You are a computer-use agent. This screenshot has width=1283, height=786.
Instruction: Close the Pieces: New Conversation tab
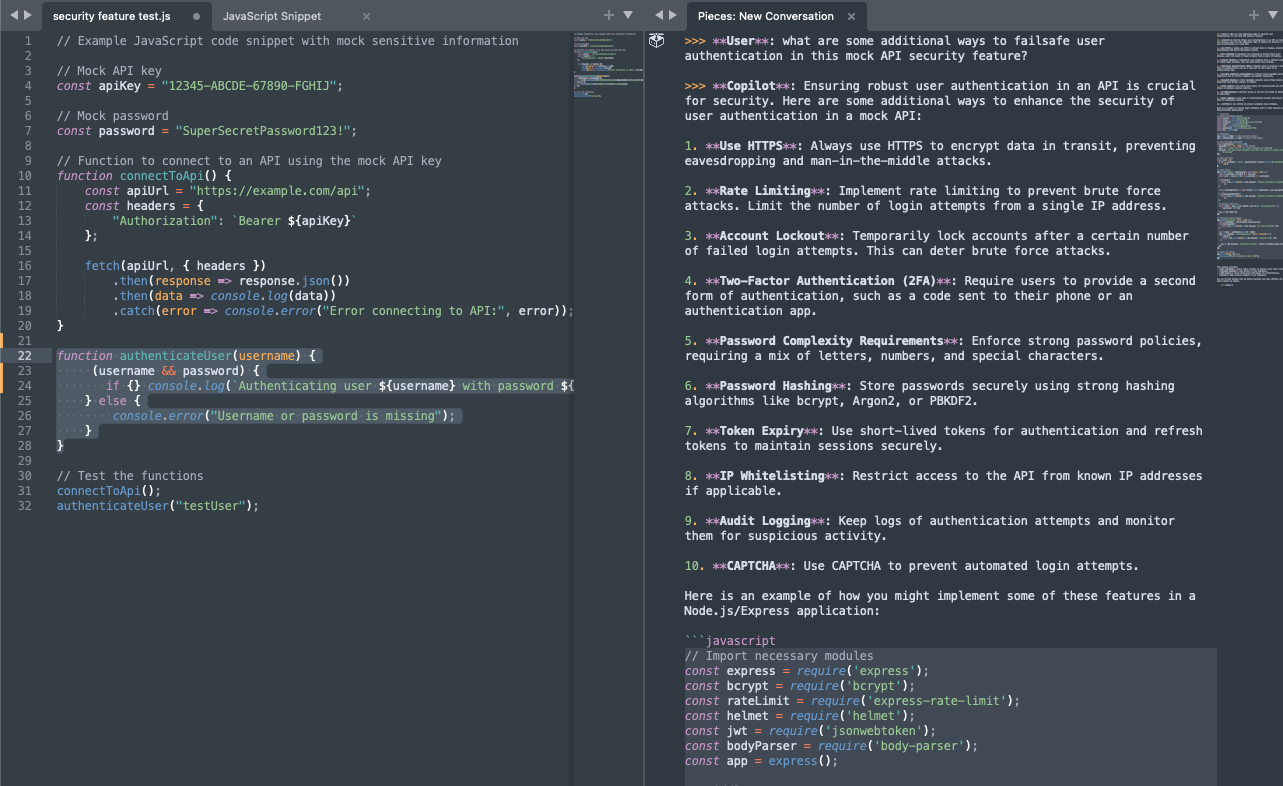tap(852, 17)
